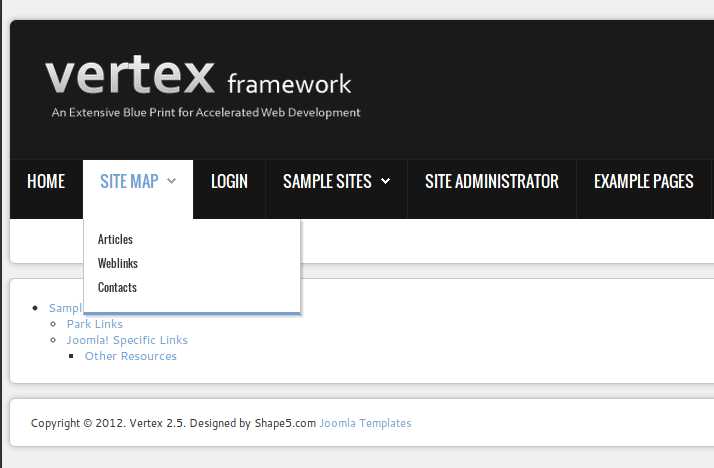Open the Joomla! Specific Links link
This screenshot has width=714, height=468.
127,340
